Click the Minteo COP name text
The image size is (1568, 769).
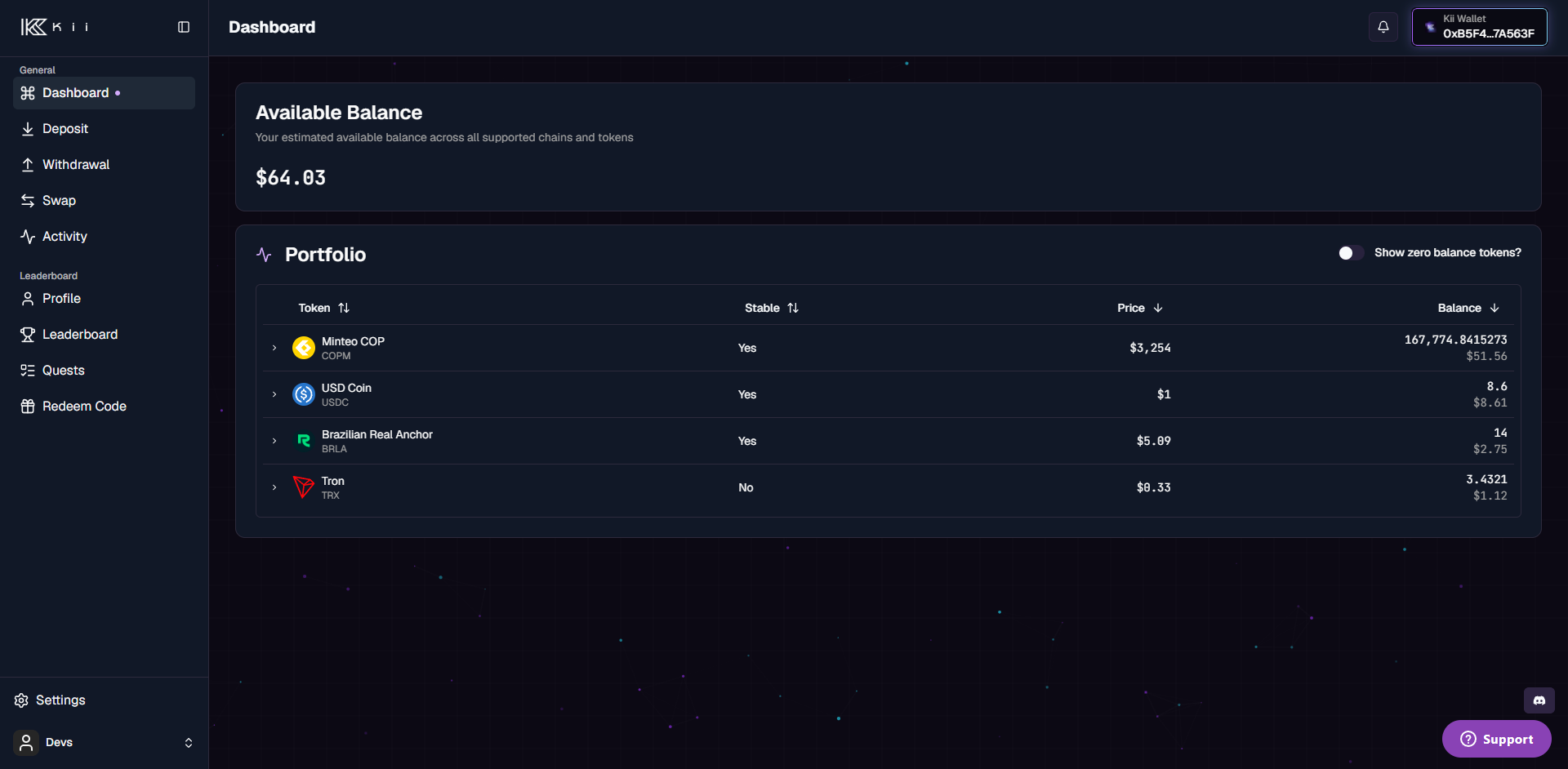pos(353,341)
